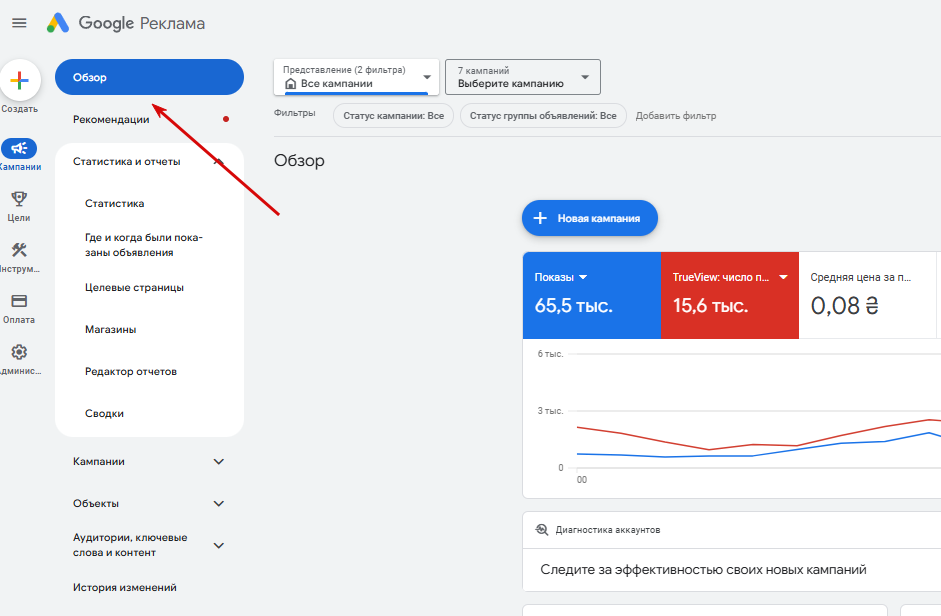Open Представление Все кампании dropdown

pos(356,77)
